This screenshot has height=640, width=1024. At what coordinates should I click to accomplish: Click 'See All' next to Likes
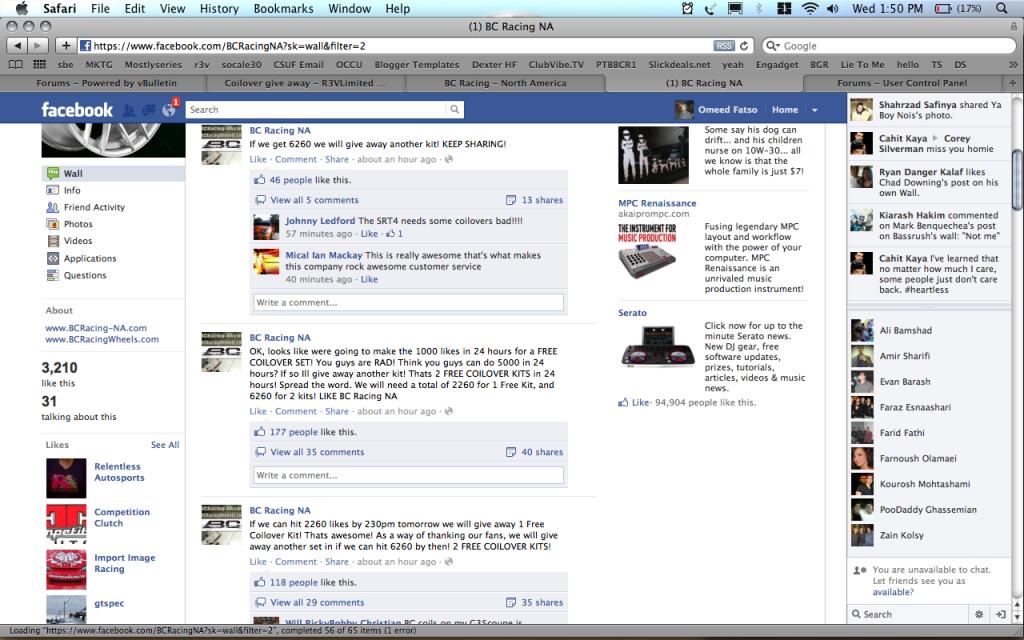point(165,445)
